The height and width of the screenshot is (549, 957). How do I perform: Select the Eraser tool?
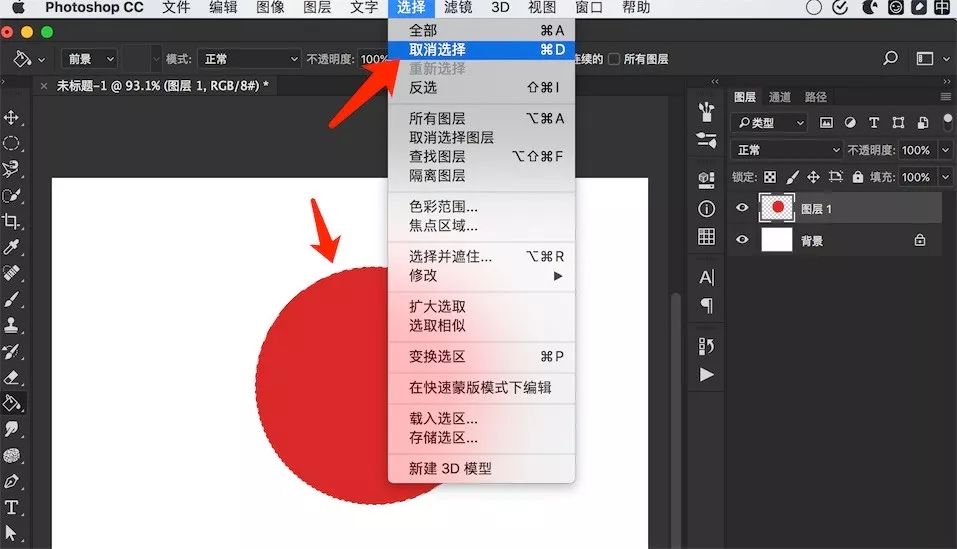tap(11, 377)
